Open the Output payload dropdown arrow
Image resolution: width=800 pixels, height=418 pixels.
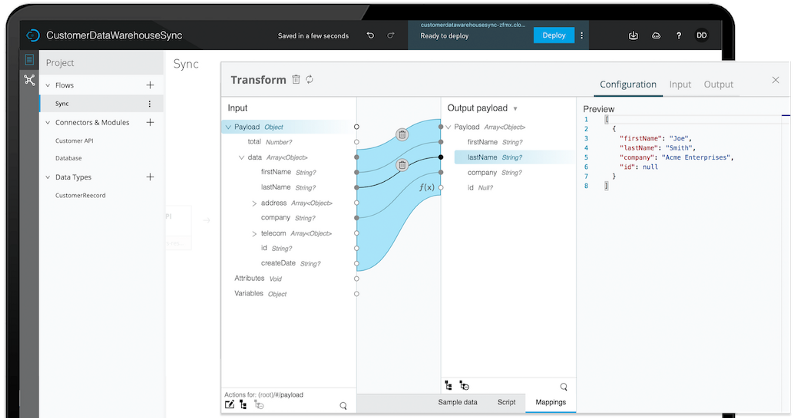click(x=515, y=109)
